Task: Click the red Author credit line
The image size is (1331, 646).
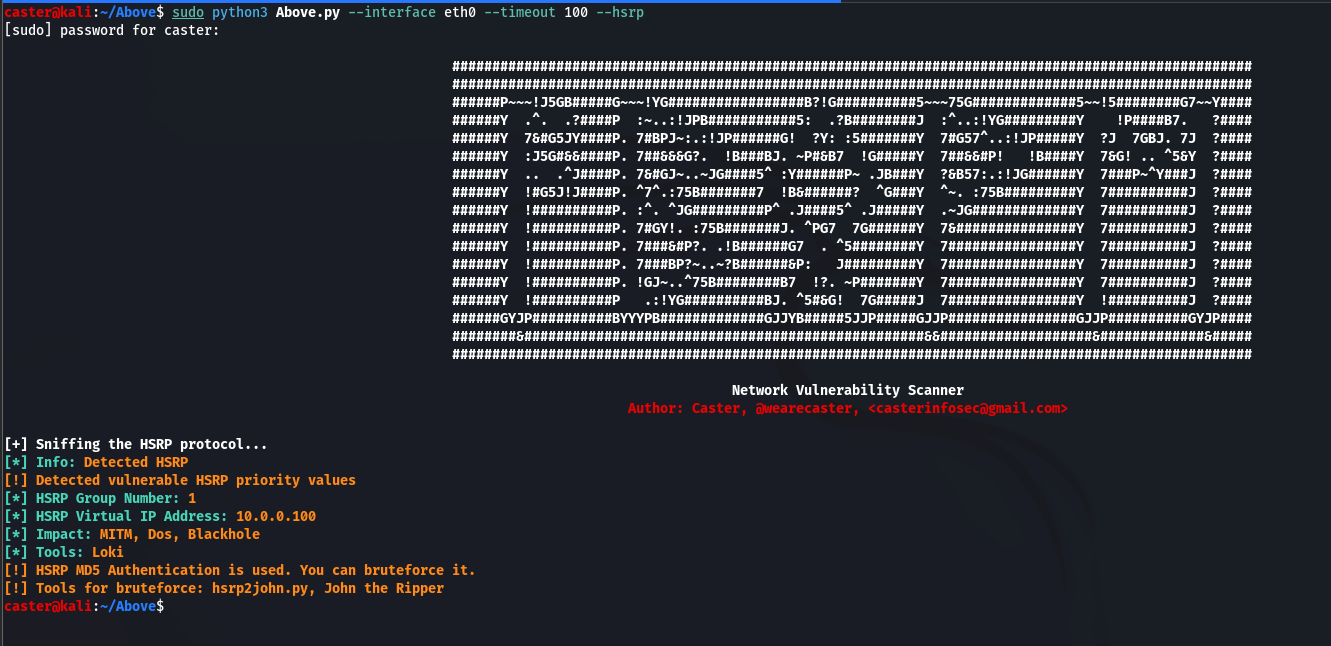Action: [848, 408]
